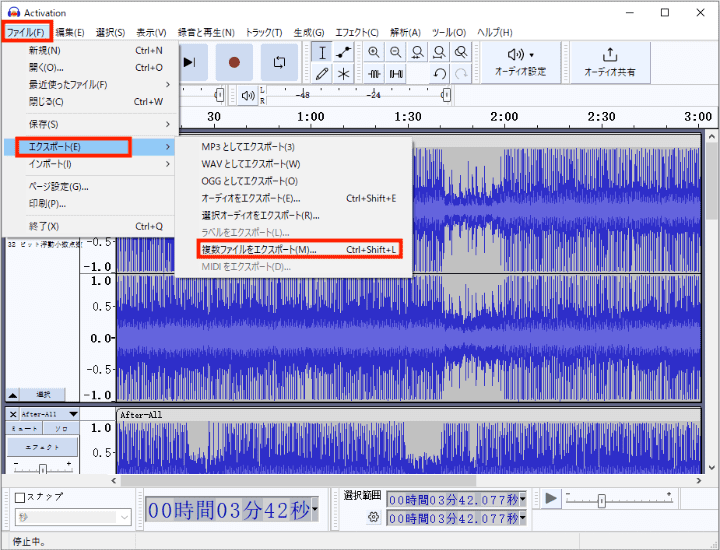Open the 生成(G) menu
720x550 pixels.
click(x=309, y=33)
